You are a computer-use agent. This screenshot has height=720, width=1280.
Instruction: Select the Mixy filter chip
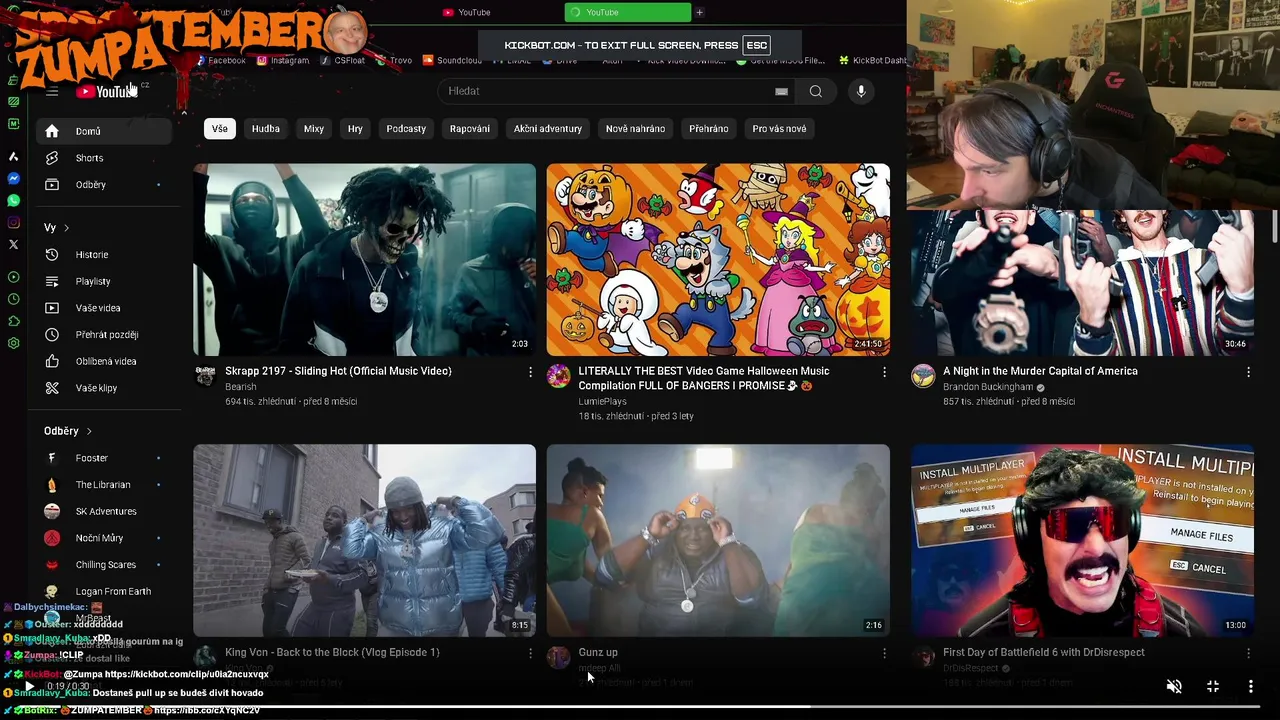314,129
